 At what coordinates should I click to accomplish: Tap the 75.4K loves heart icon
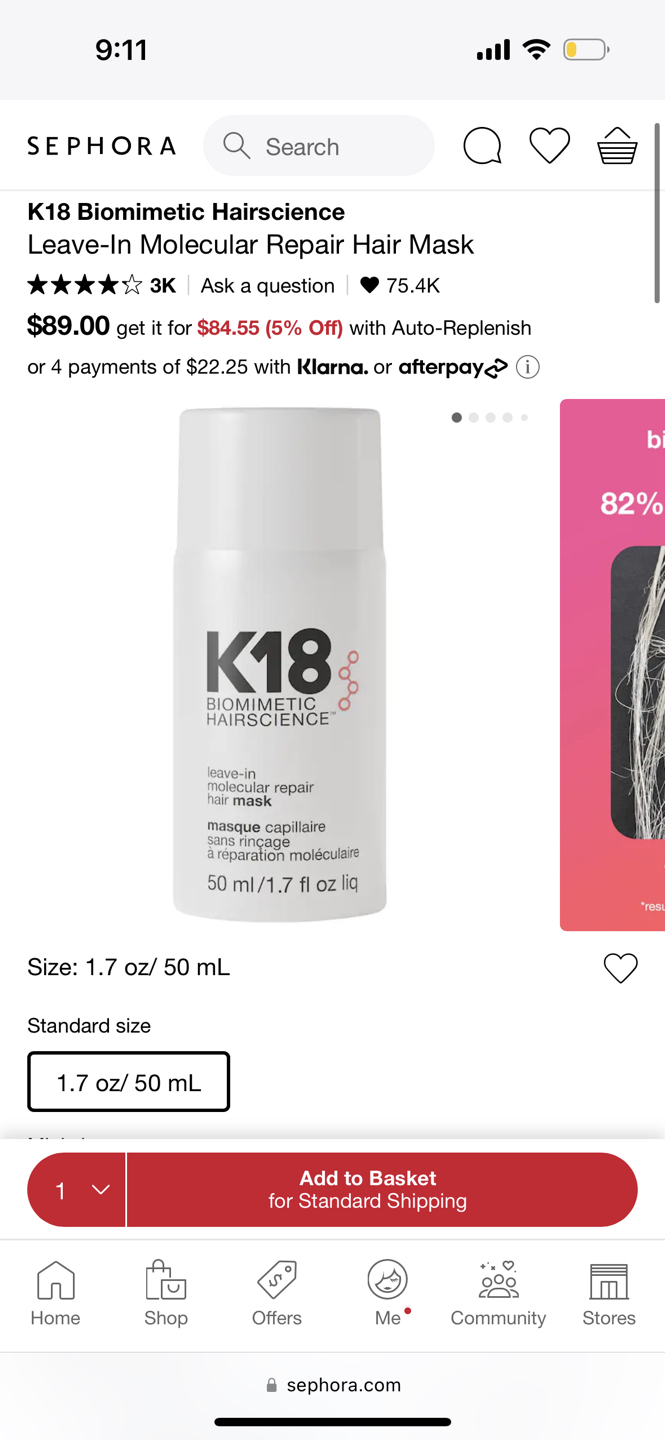tap(369, 285)
